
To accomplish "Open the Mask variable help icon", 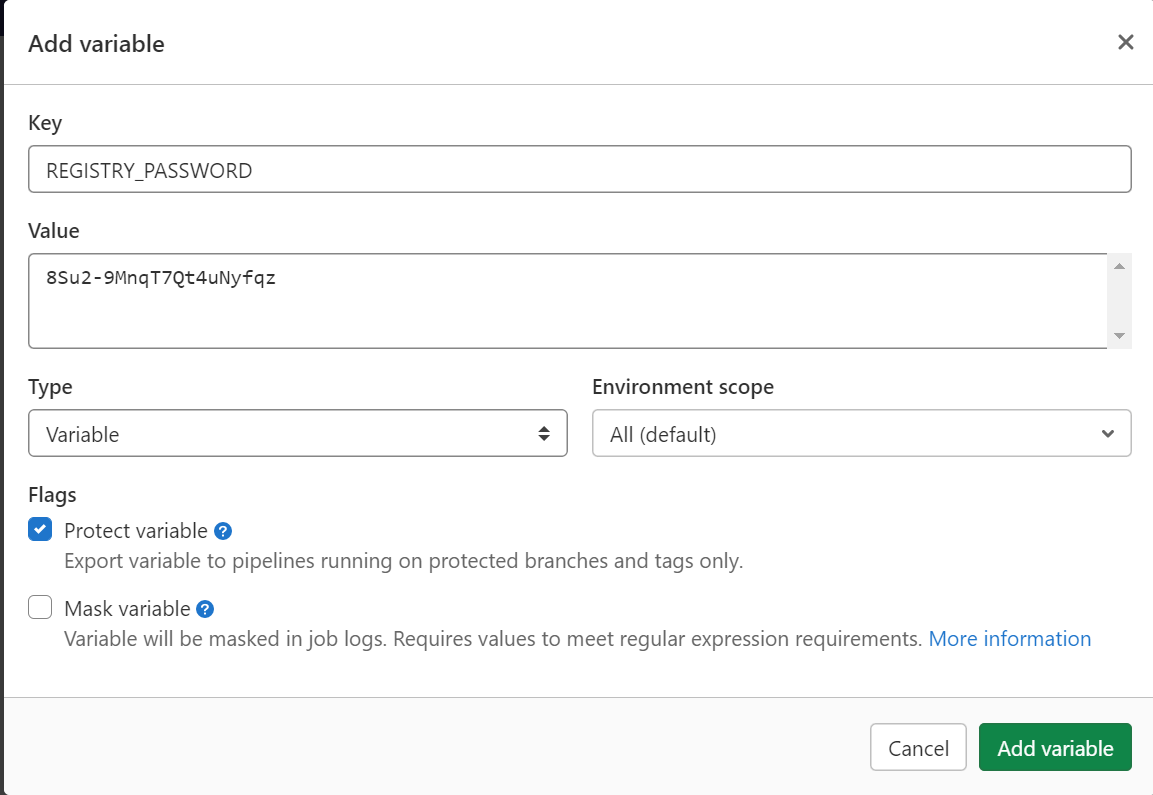I will [205, 609].
